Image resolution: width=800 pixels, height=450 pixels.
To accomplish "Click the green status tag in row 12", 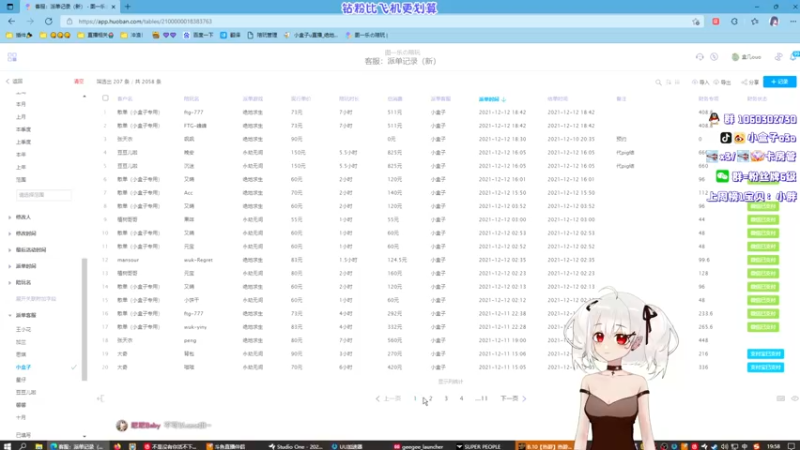I will 763,260.
